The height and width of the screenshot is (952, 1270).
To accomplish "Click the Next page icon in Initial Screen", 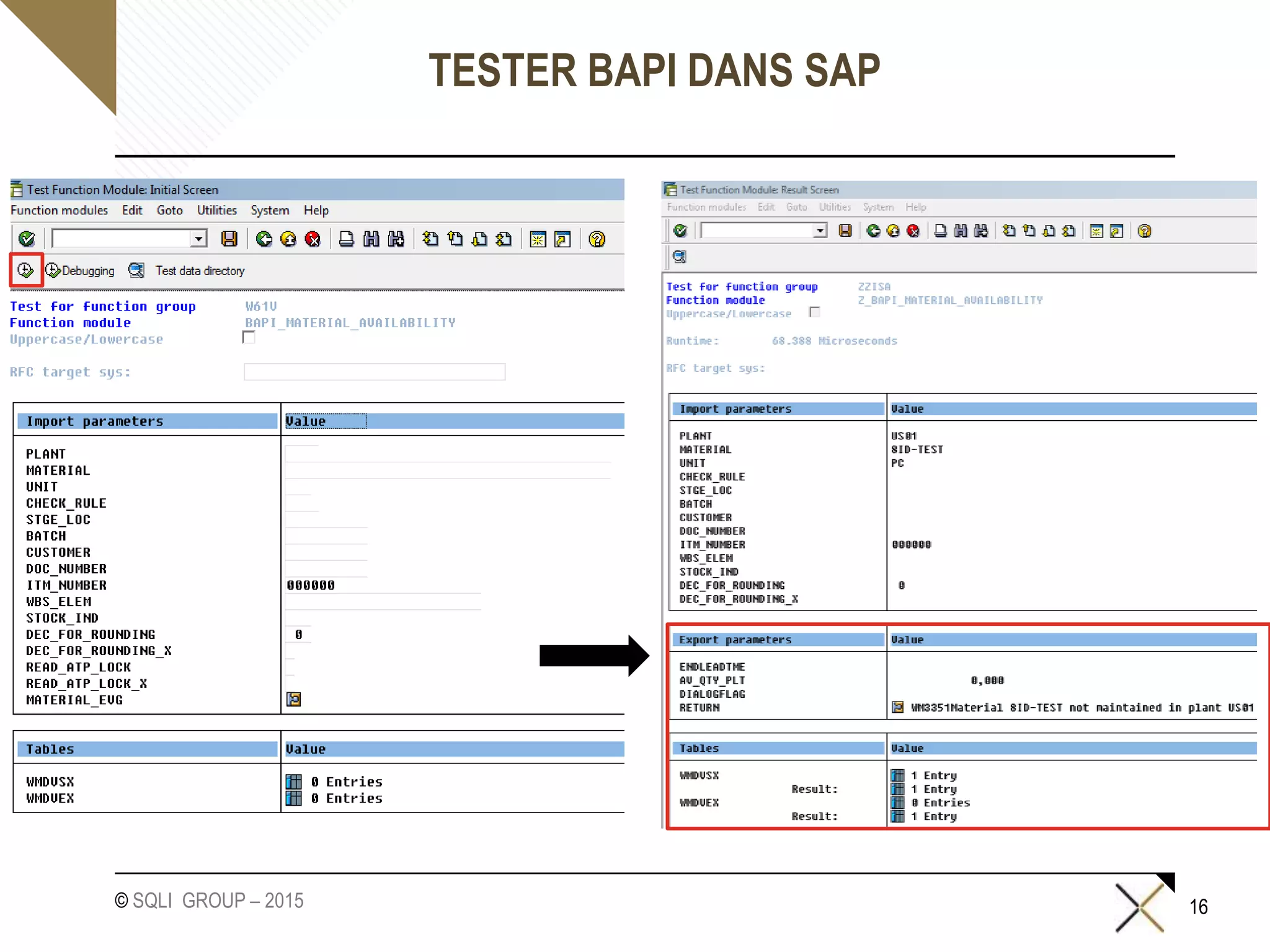I will coord(479,239).
